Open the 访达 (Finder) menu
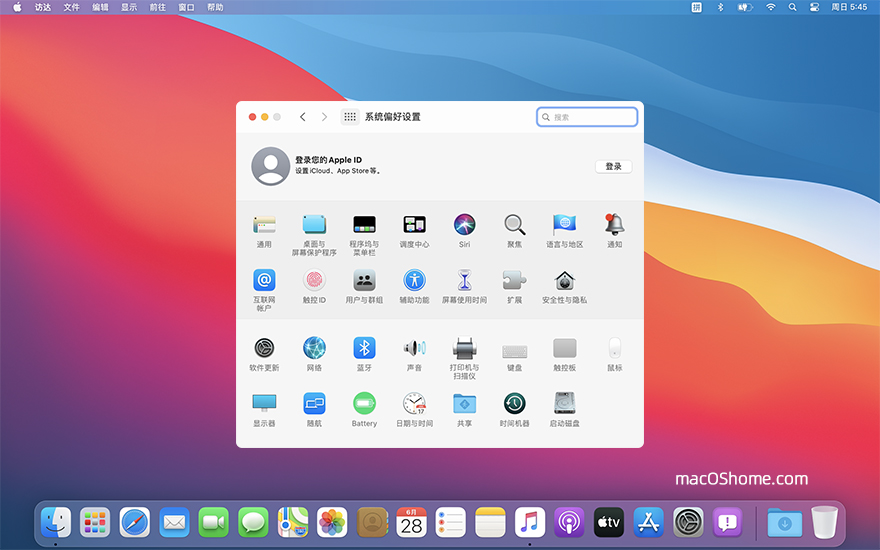 click(x=43, y=7)
